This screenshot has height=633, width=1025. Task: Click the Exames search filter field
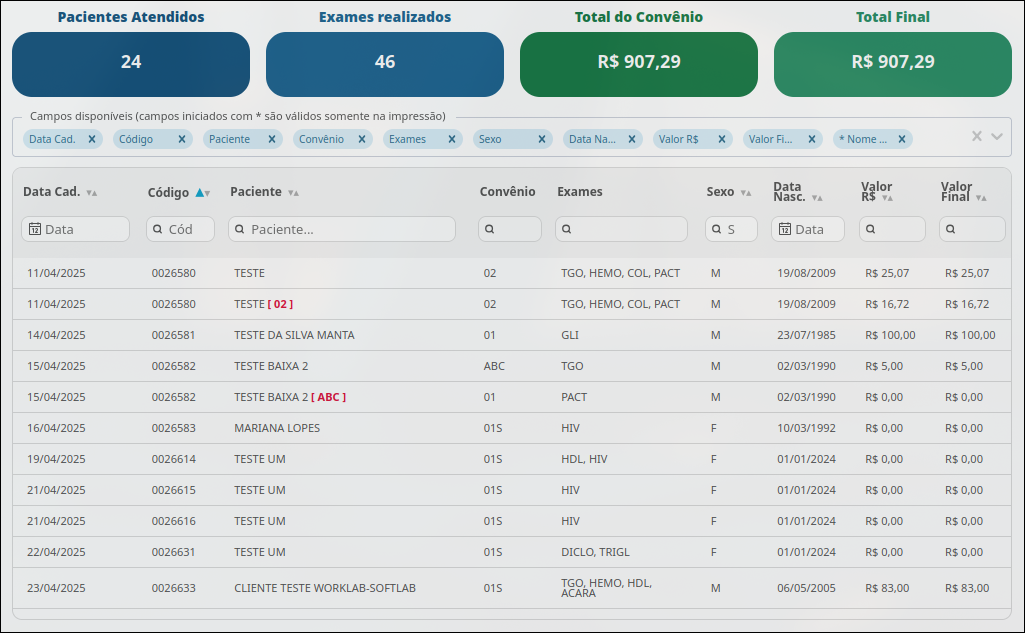pos(621,229)
